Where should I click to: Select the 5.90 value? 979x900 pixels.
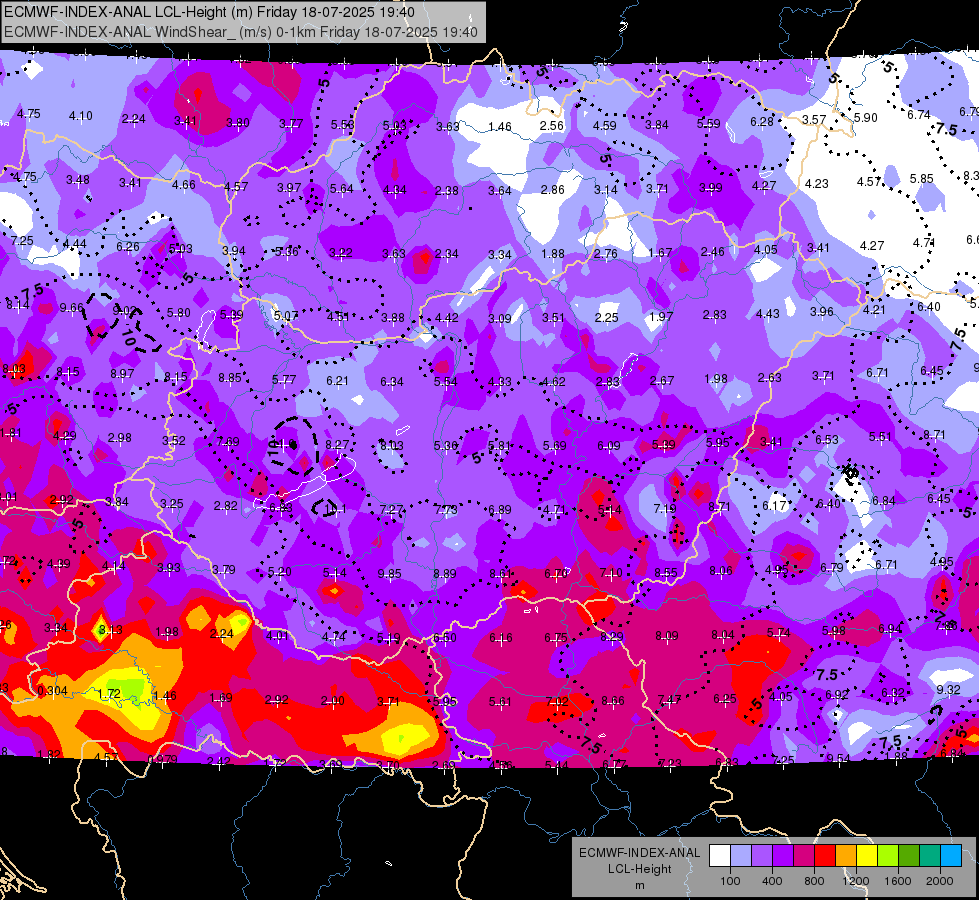point(866,117)
